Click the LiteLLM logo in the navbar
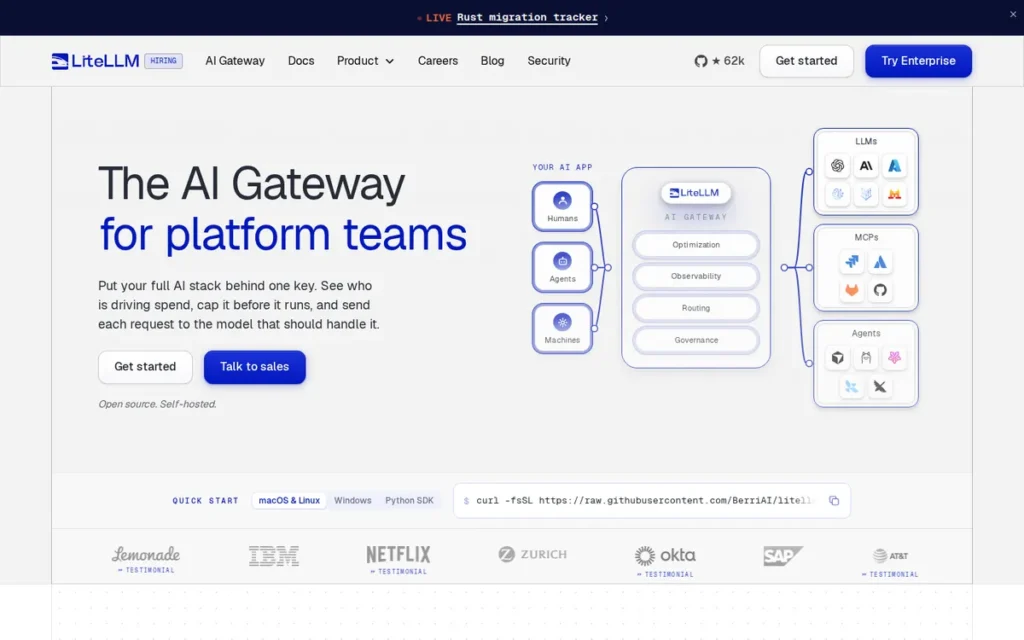The image size is (1024, 640). (x=95, y=61)
